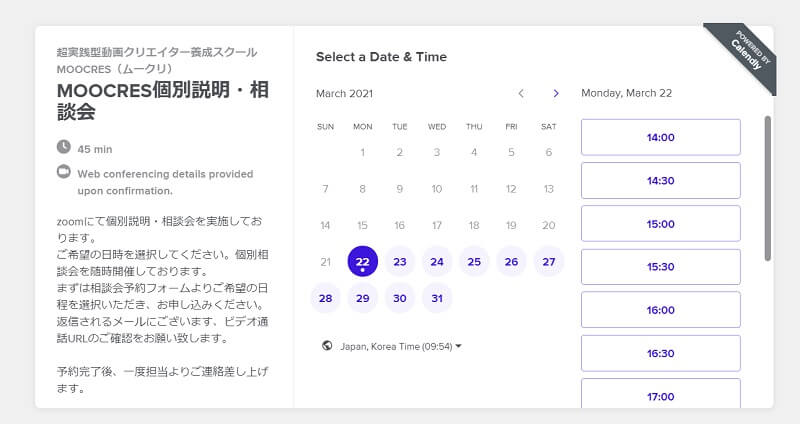Choose March 31 on the calendar
This screenshot has width=800, height=424.
click(436, 298)
